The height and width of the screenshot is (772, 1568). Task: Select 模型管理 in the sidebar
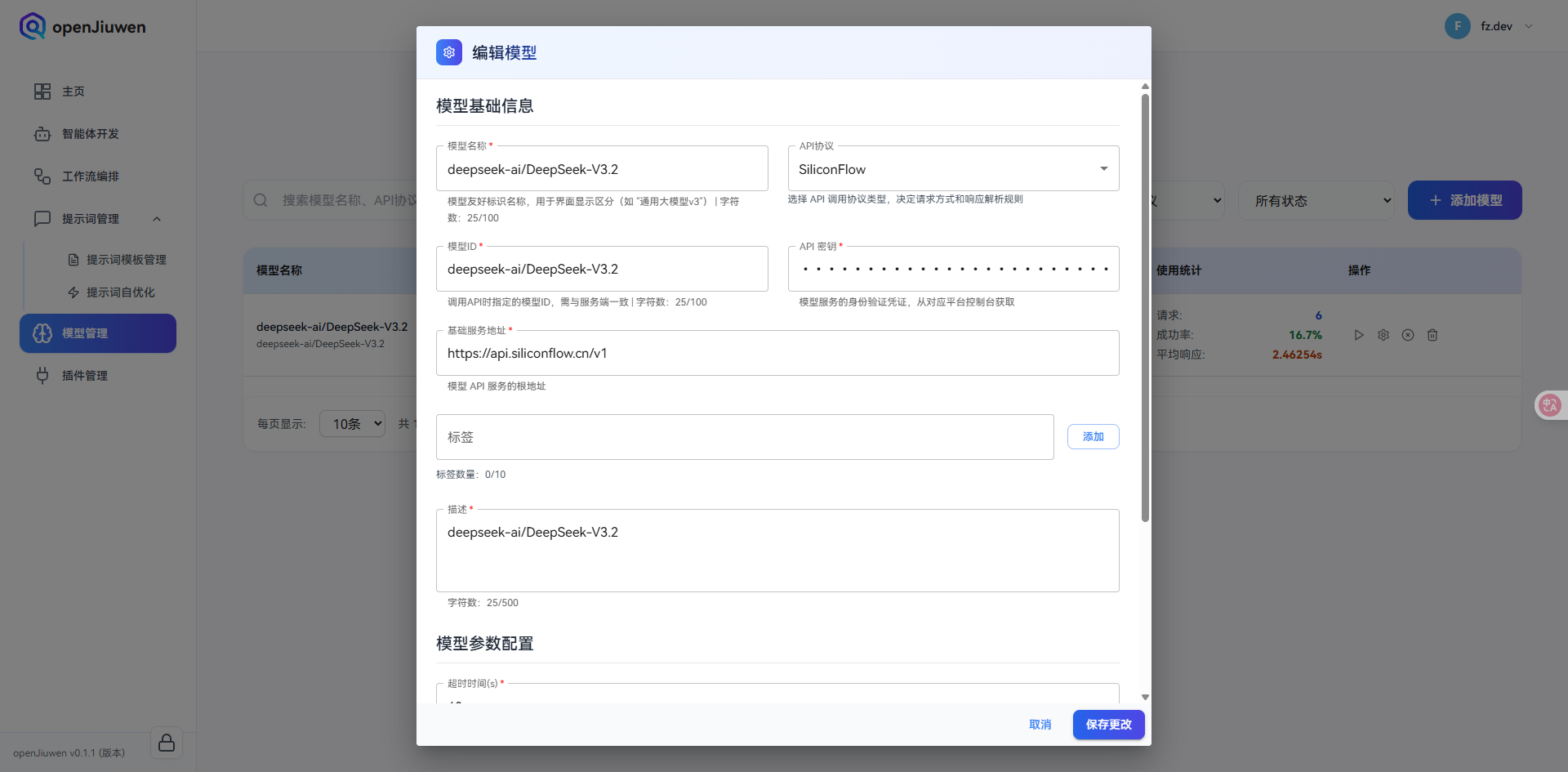(98, 333)
